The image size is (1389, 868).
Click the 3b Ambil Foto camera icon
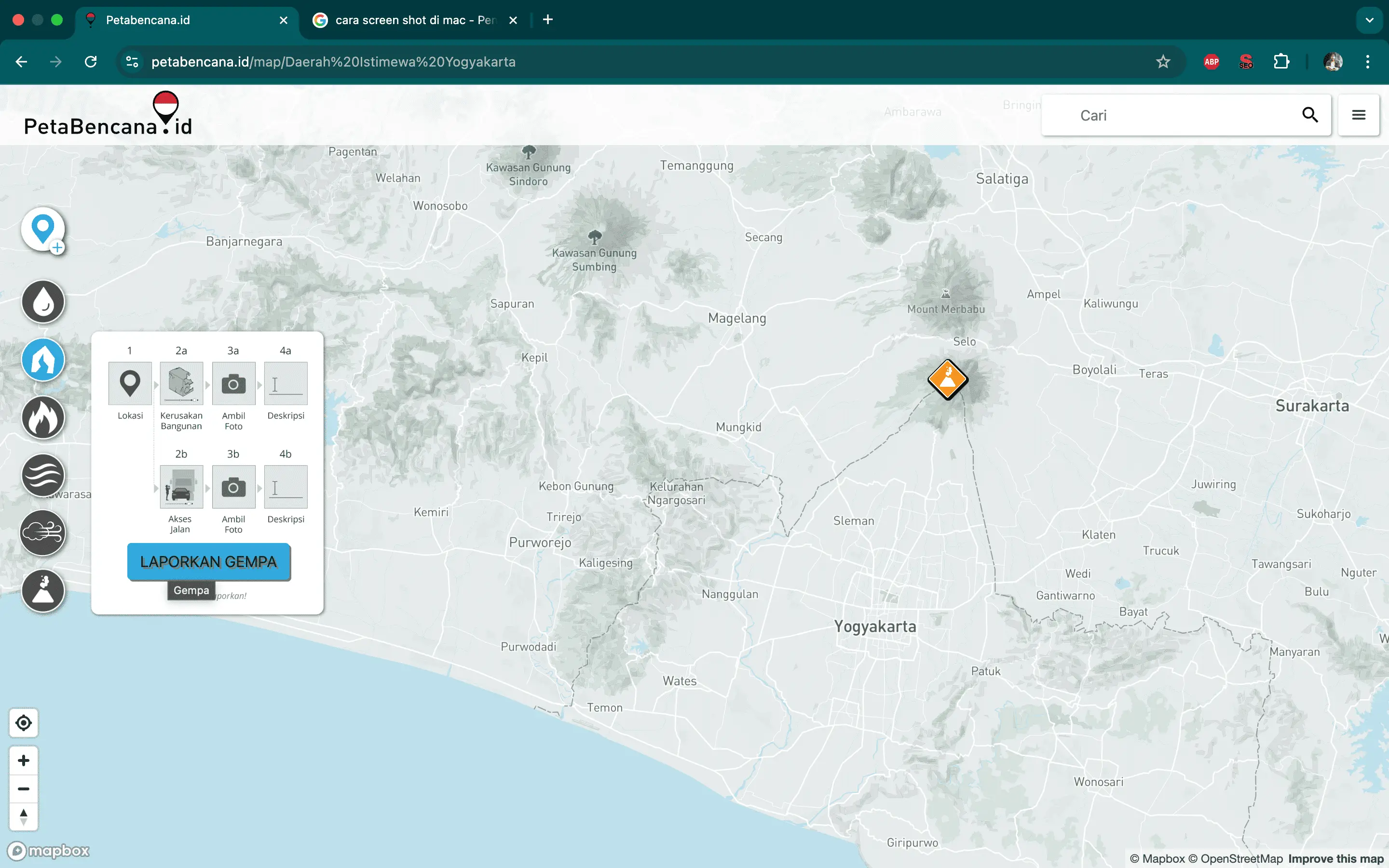coord(233,487)
